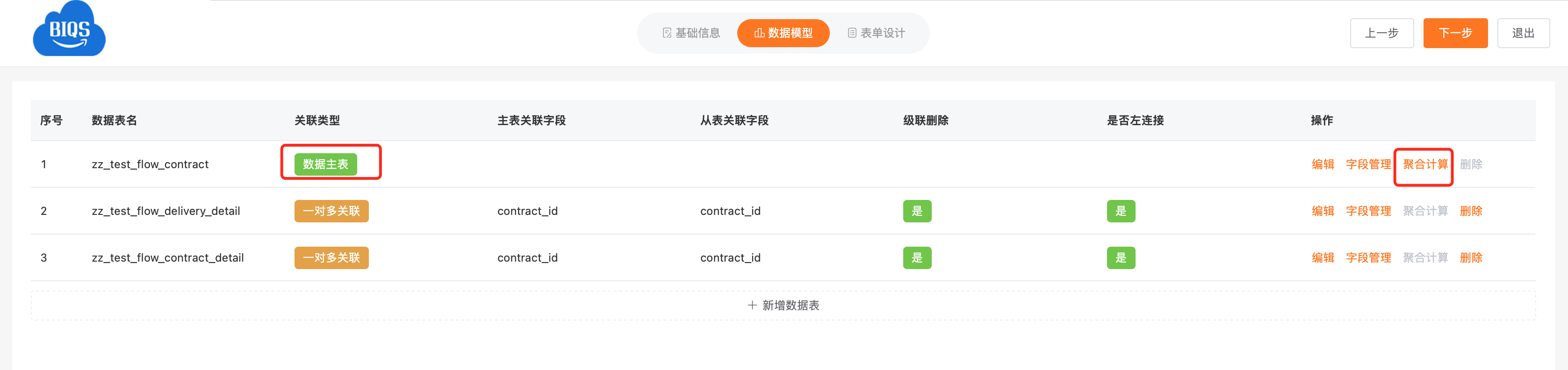The height and width of the screenshot is (370, 1568).
Task: Add a table via 新增数据表
Action: (x=783, y=306)
